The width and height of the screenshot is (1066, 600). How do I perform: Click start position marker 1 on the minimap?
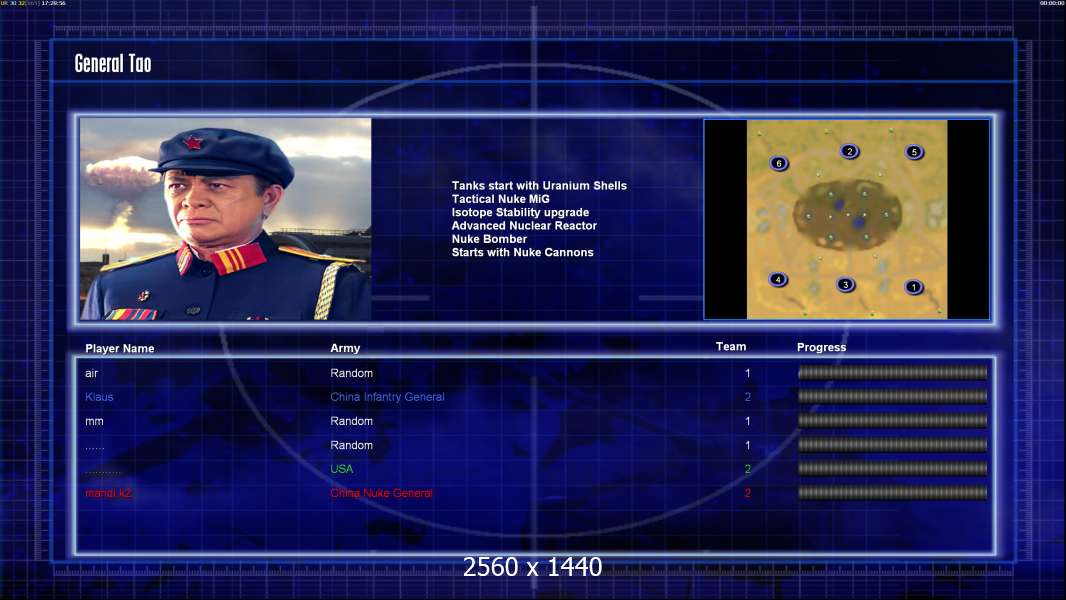click(914, 287)
